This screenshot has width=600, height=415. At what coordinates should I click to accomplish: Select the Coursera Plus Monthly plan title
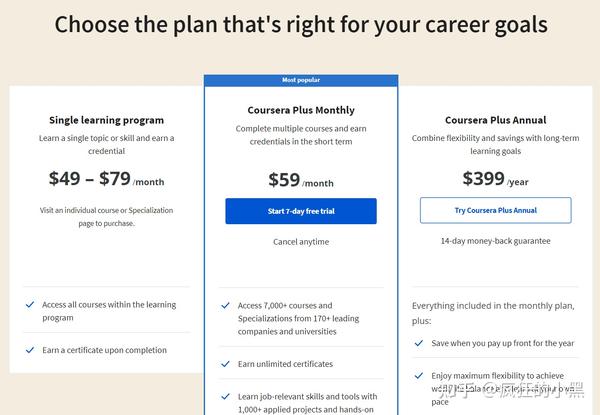point(300,110)
